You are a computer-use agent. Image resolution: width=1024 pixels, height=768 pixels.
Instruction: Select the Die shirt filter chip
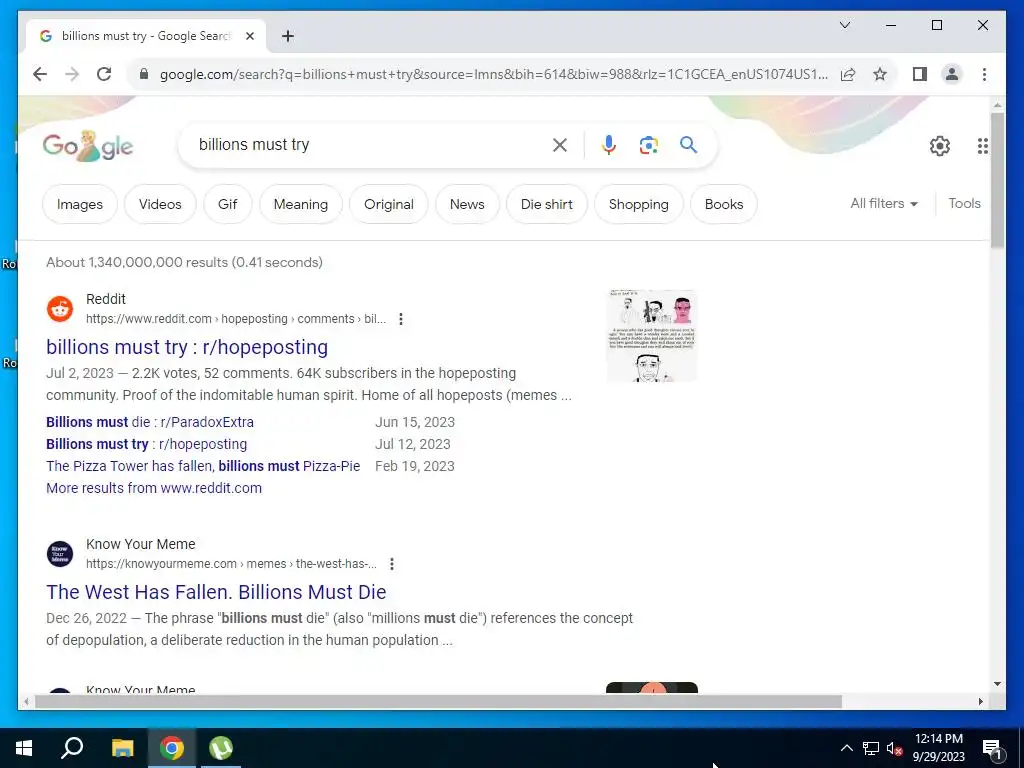pyautogui.click(x=547, y=204)
